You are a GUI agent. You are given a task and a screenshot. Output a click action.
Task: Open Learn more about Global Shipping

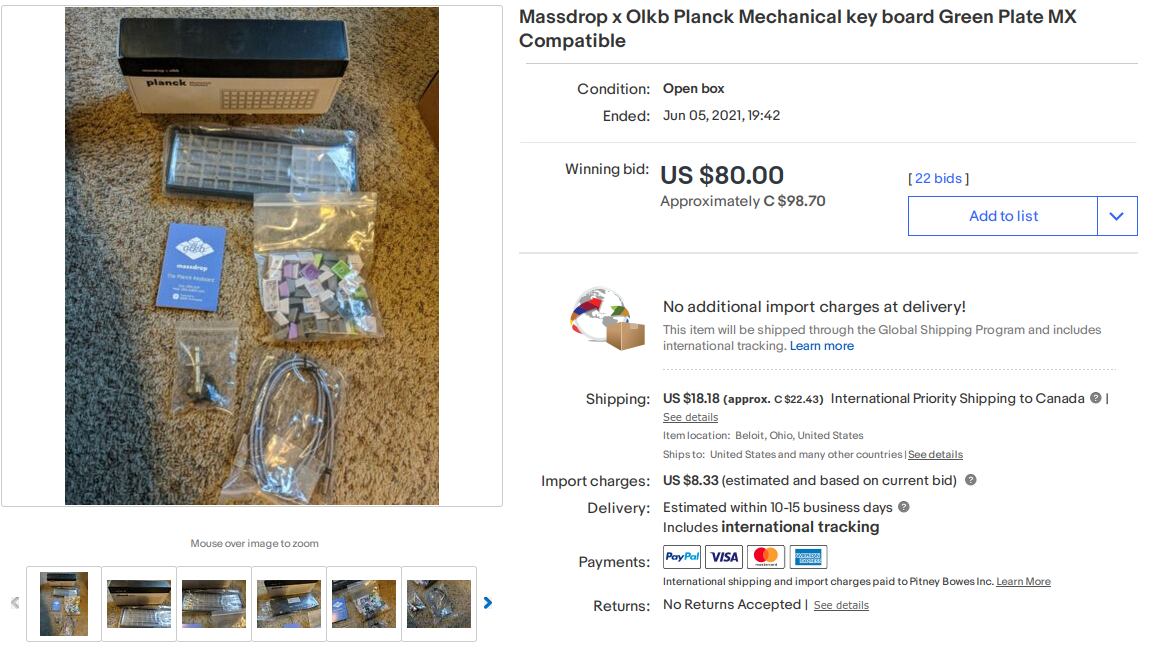point(821,346)
